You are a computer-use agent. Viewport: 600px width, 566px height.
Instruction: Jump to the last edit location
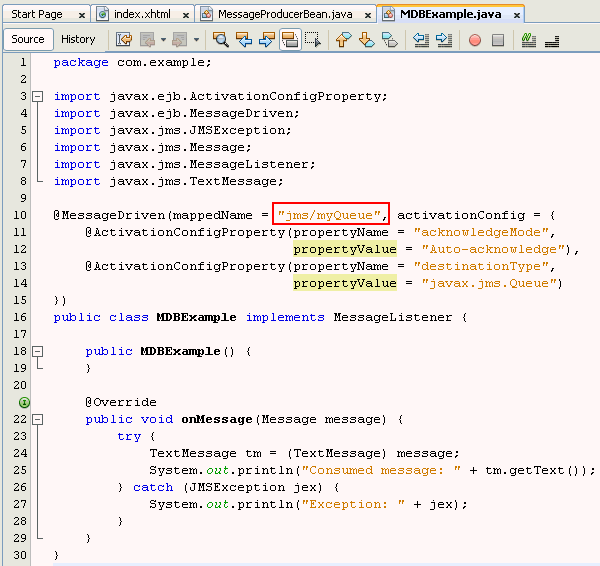point(124,40)
